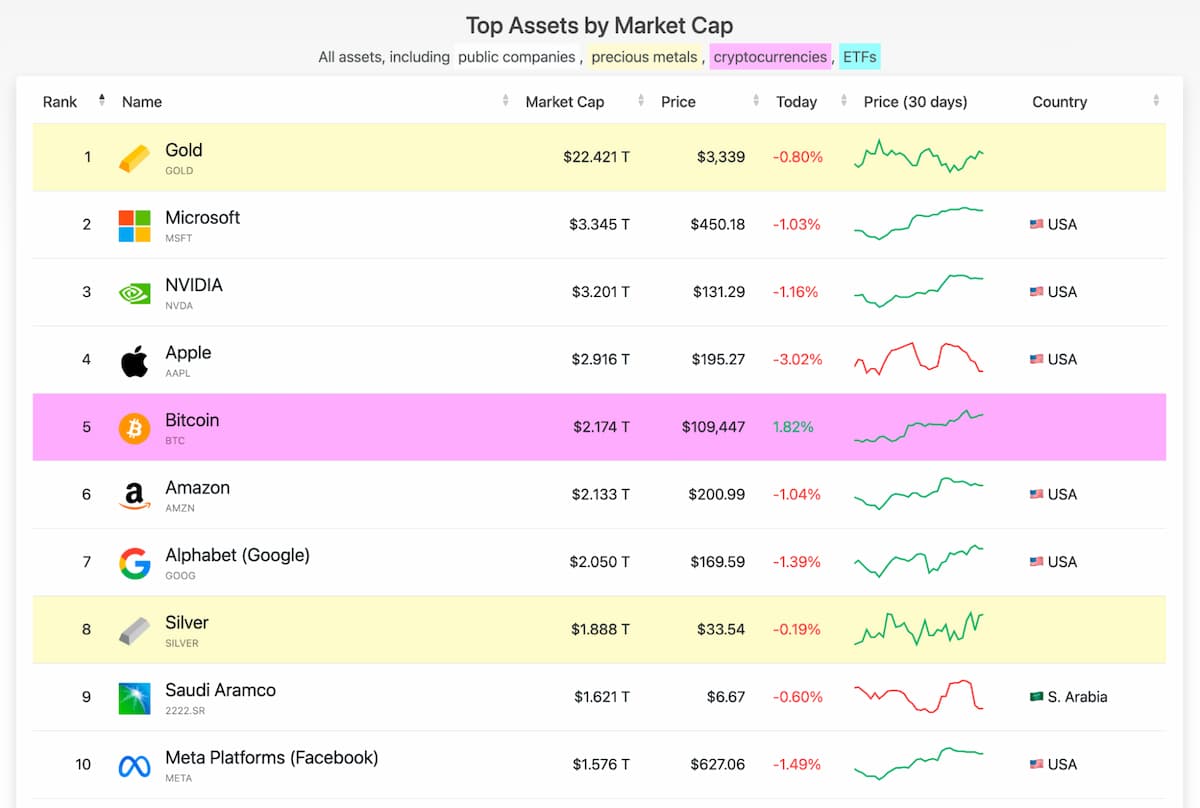
Task: Click Apple's -3.02% change today
Action: (797, 359)
